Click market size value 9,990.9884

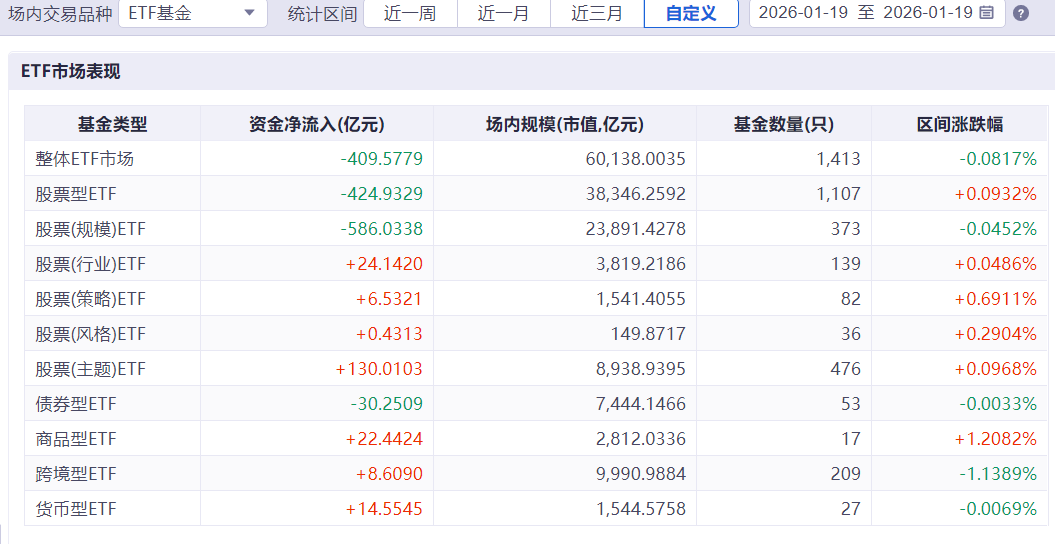pyautogui.click(x=641, y=473)
